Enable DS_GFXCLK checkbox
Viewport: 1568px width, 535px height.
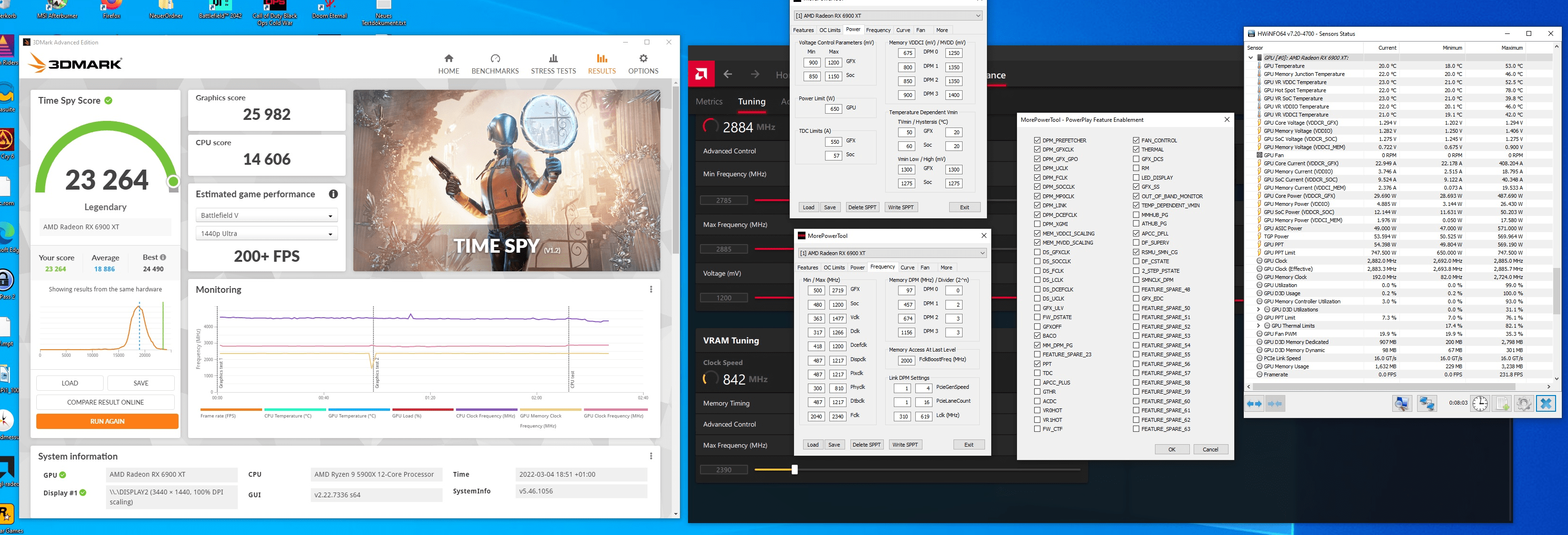(x=1037, y=252)
